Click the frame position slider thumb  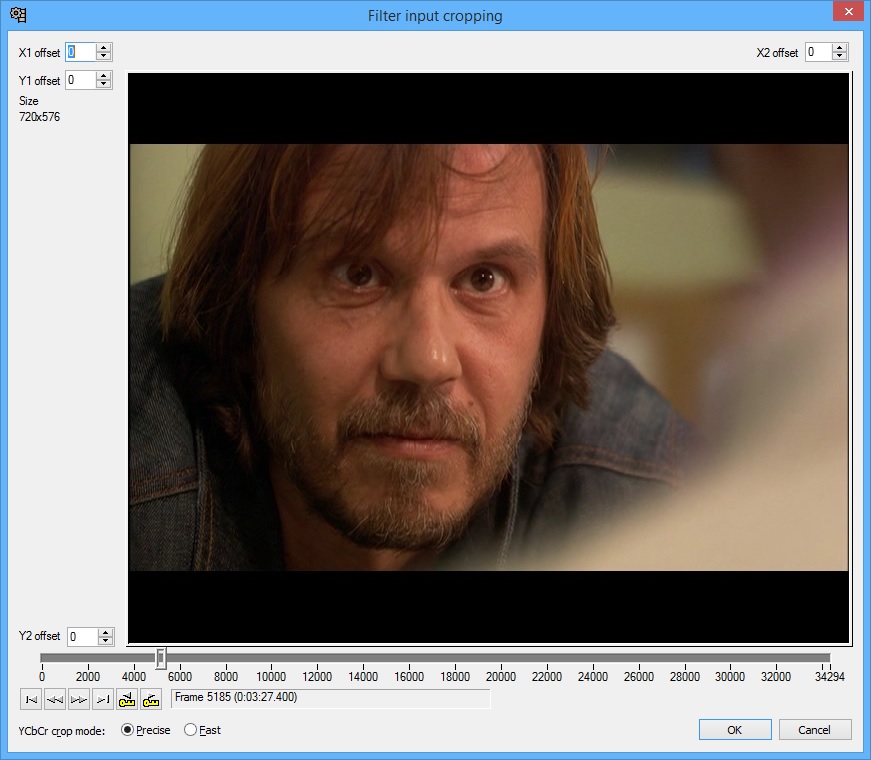tap(161, 657)
